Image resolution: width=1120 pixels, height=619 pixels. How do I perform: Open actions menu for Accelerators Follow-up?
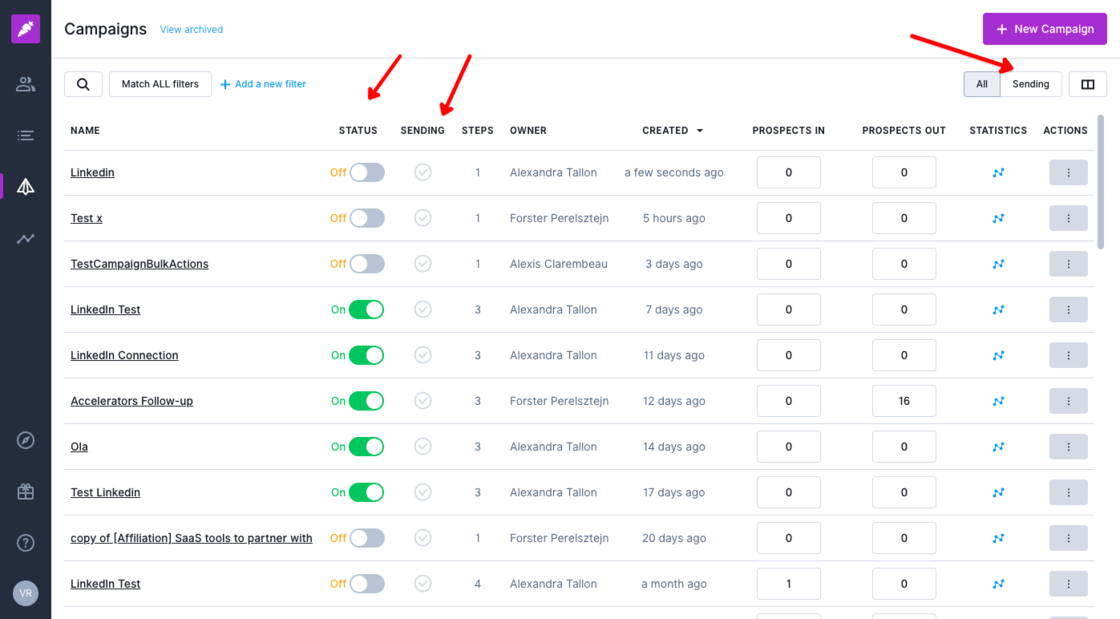(1068, 401)
